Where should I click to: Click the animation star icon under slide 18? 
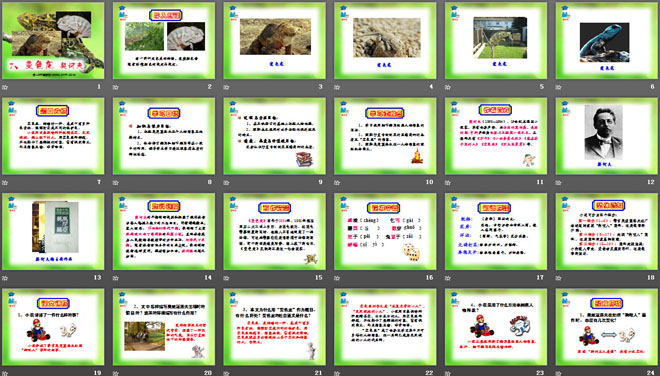tap(559, 278)
